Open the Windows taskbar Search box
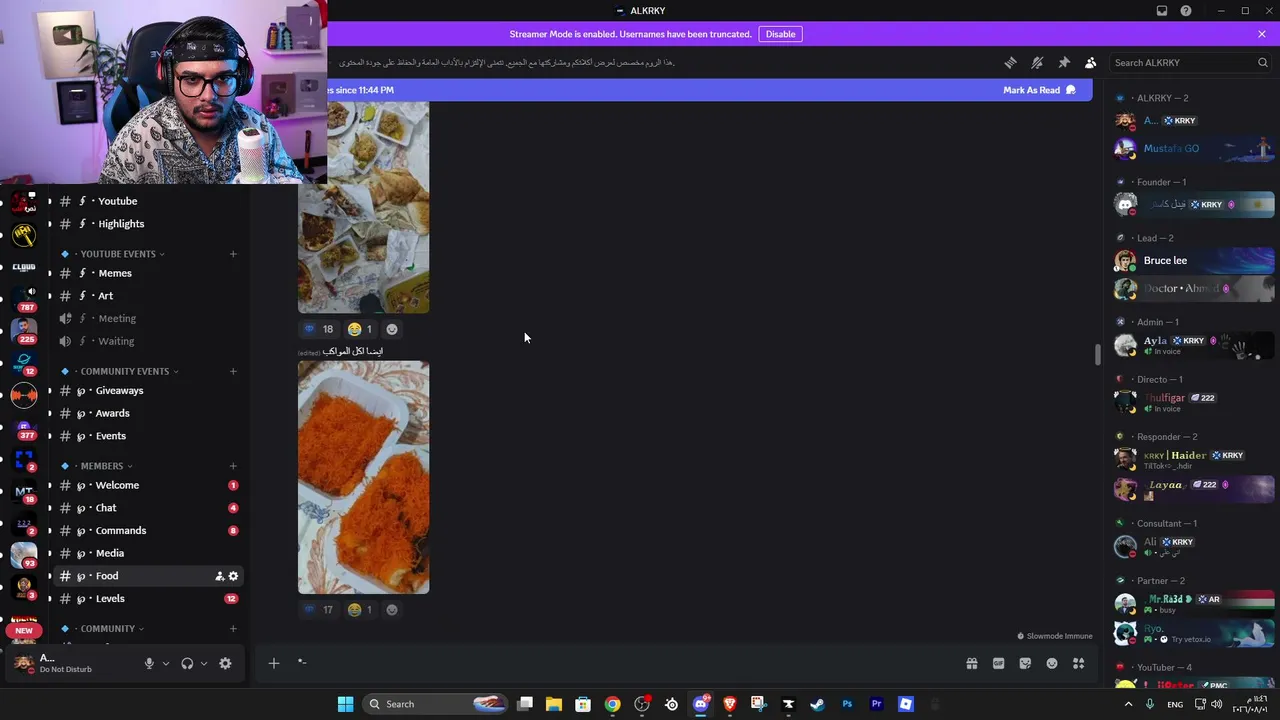1280x720 pixels. [x=435, y=704]
